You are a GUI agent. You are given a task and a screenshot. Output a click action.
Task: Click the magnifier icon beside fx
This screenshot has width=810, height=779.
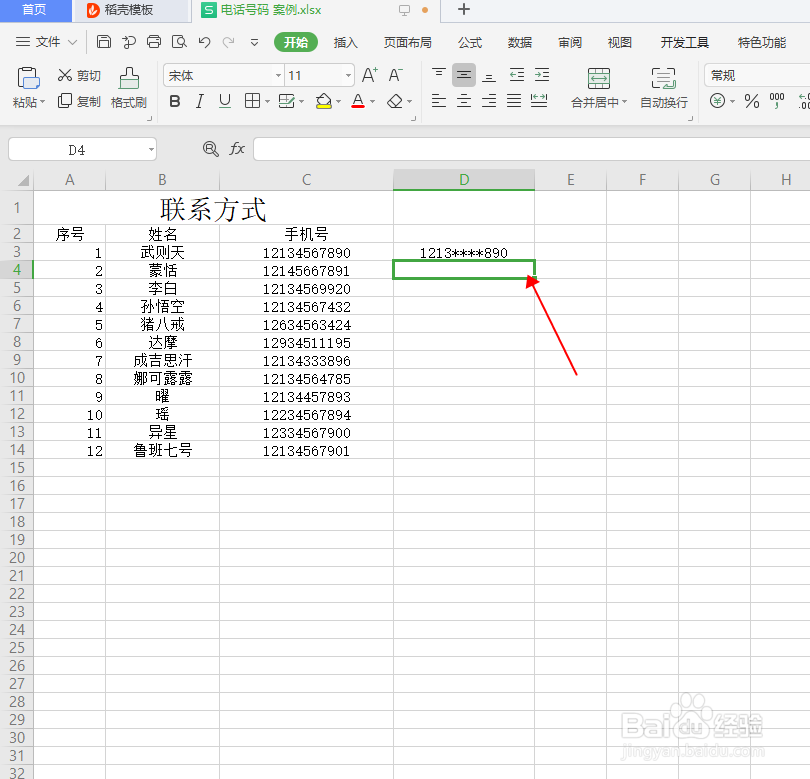[x=210, y=149]
